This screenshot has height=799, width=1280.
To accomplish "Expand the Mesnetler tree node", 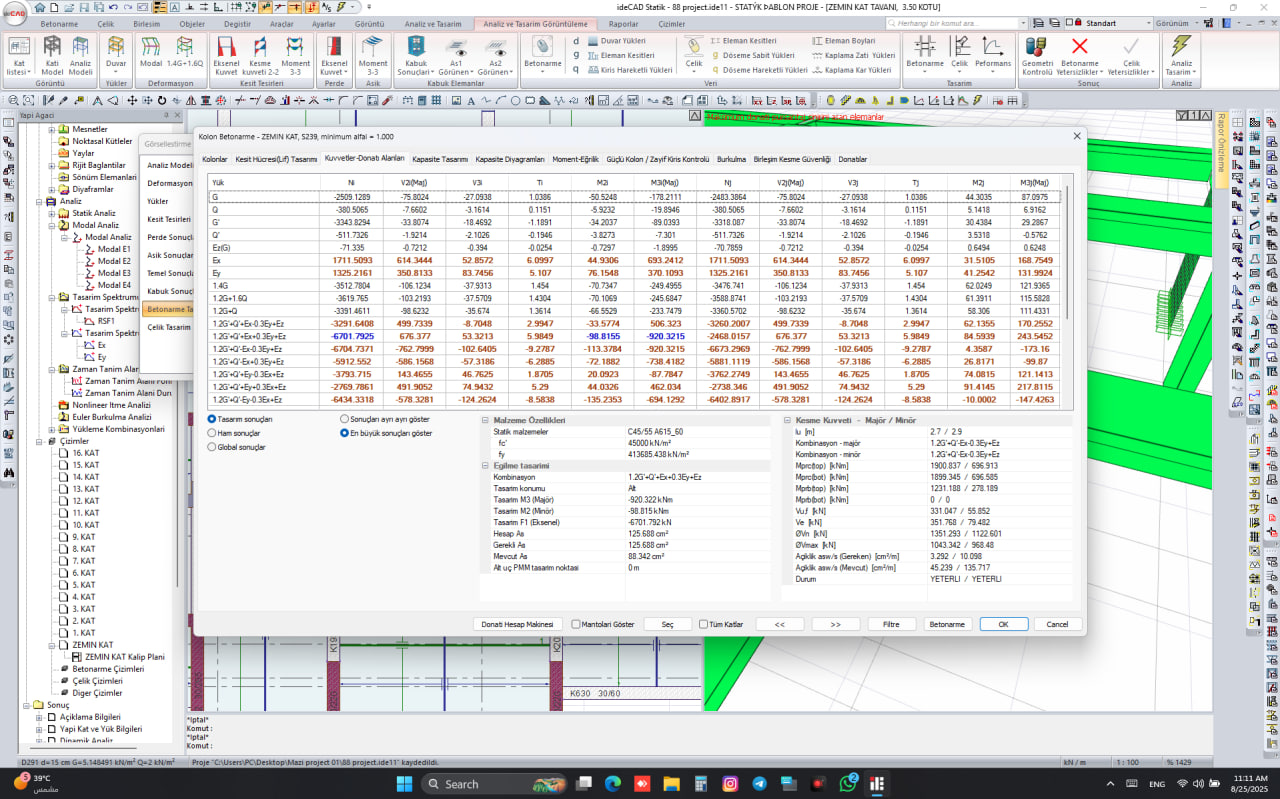I will coord(52,129).
